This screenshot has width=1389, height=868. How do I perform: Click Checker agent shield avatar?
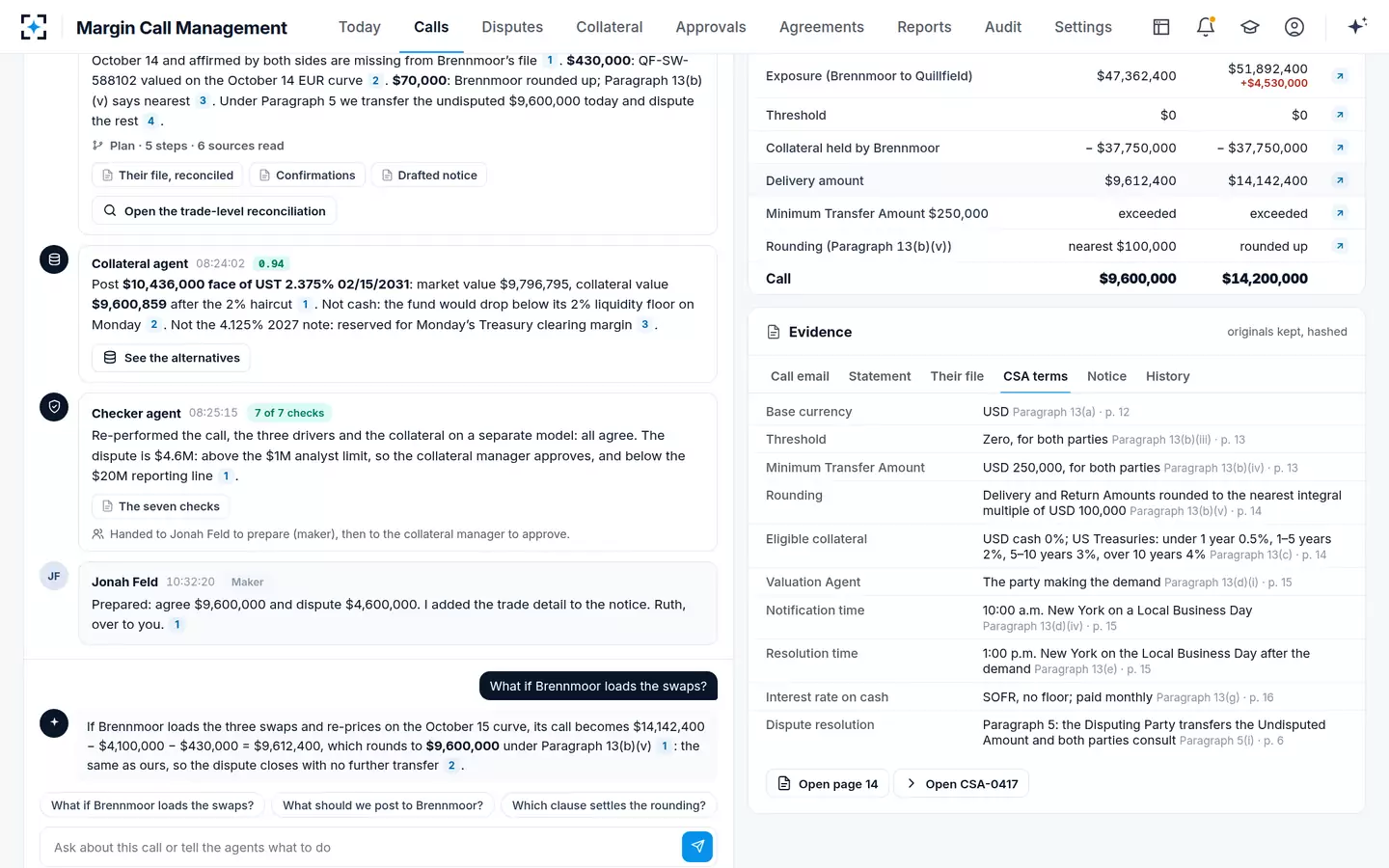(x=54, y=407)
